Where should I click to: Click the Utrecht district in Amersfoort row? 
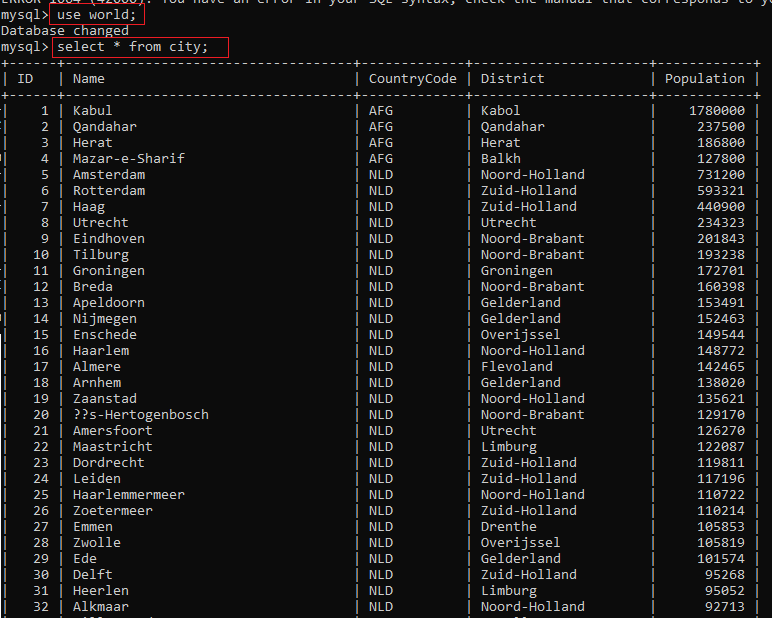(509, 431)
